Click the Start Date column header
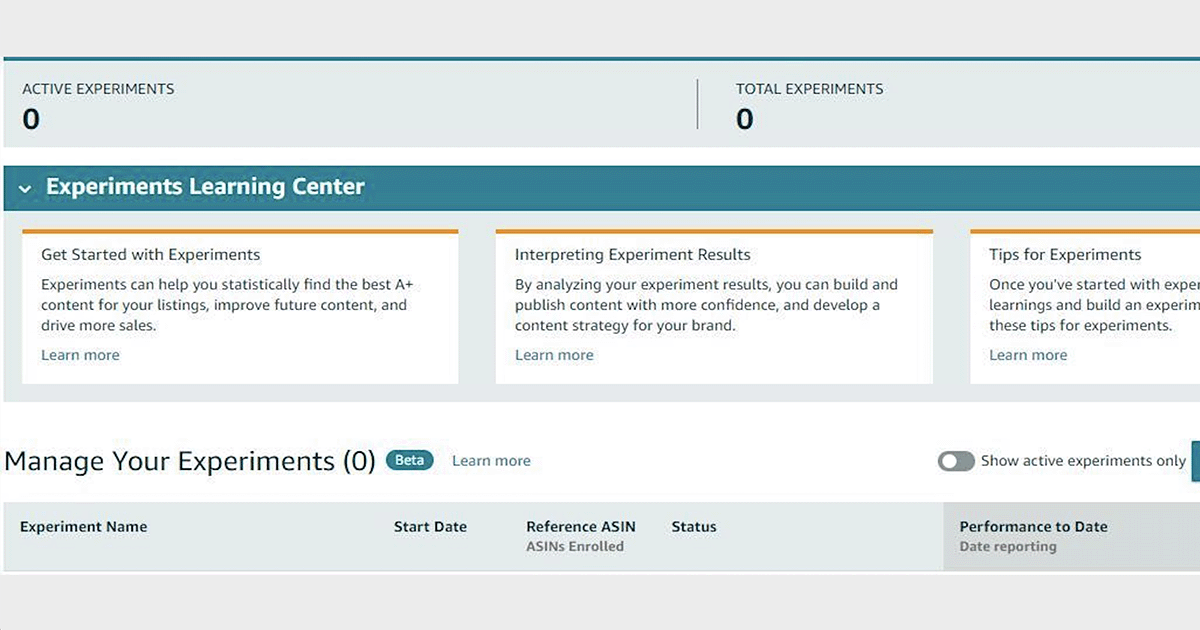The width and height of the screenshot is (1200, 630). pyautogui.click(x=430, y=527)
